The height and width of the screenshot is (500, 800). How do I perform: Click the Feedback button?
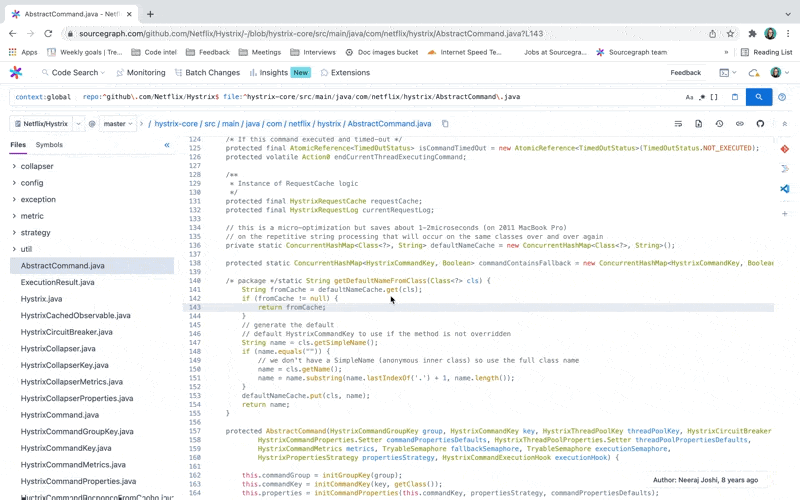685,73
